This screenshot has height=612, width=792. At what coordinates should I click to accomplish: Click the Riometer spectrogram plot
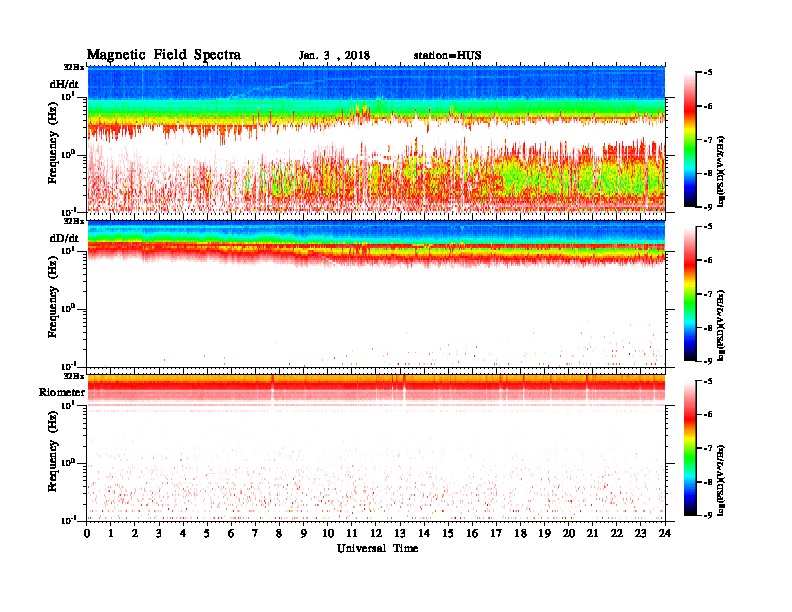376,448
